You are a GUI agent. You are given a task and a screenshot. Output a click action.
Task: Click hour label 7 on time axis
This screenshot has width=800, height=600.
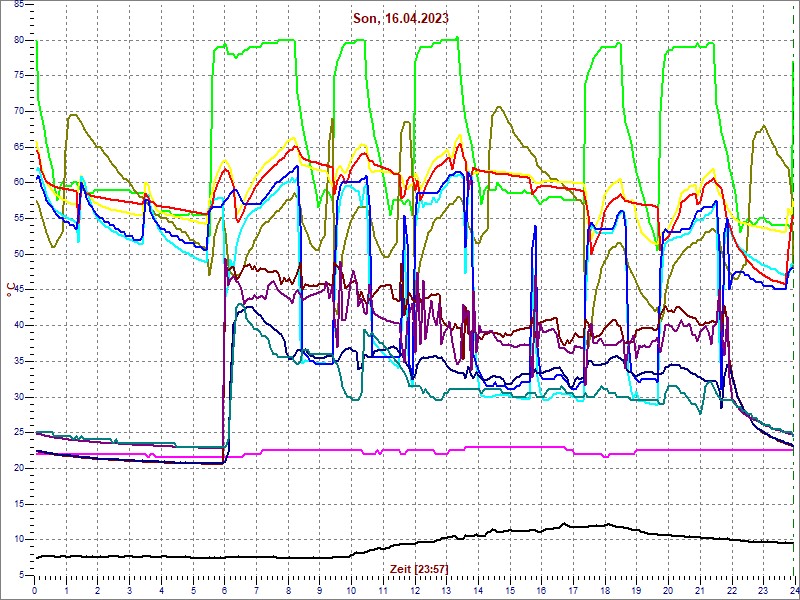pyautogui.click(x=256, y=590)
